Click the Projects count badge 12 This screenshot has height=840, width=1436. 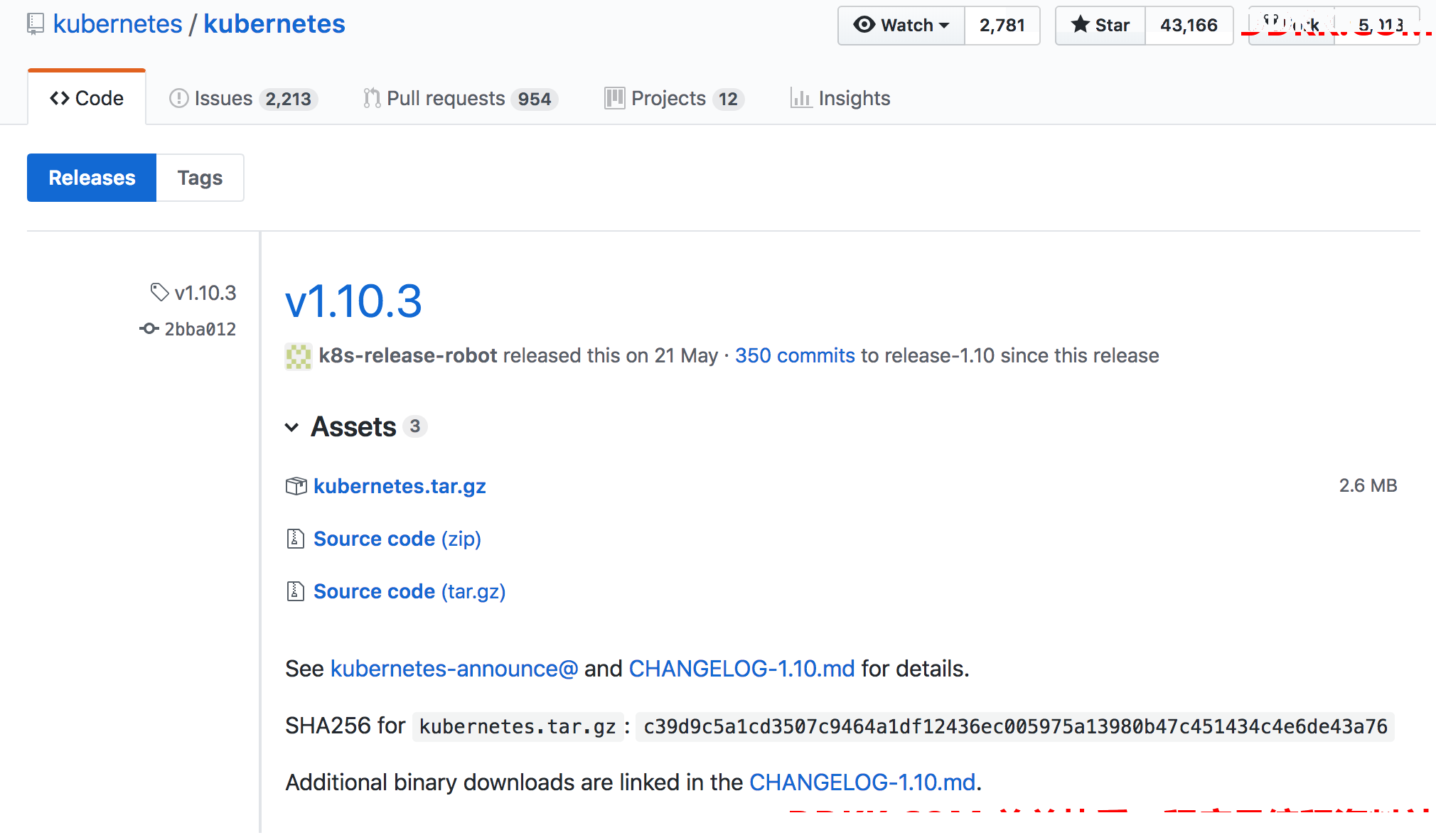click(728, 99)
